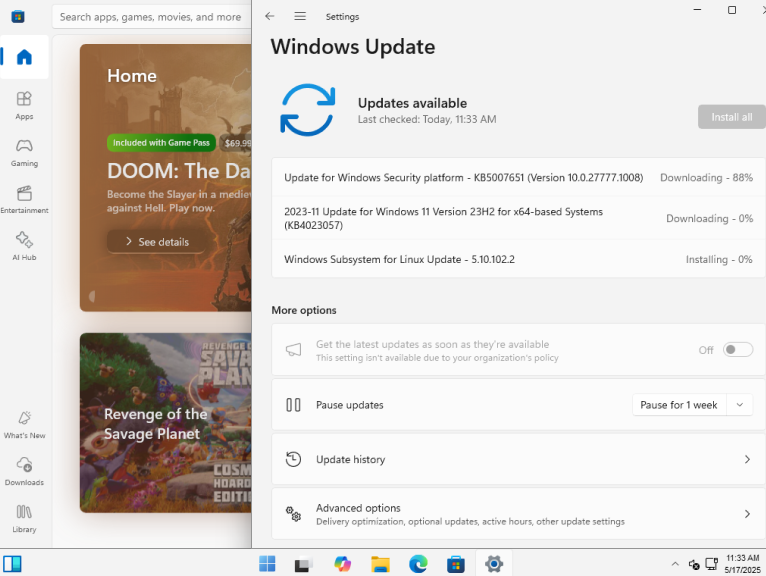Viewport: 766px width, 576px height.
Task: Open Downloads in Store sidebar
Action: click(24, 471)
